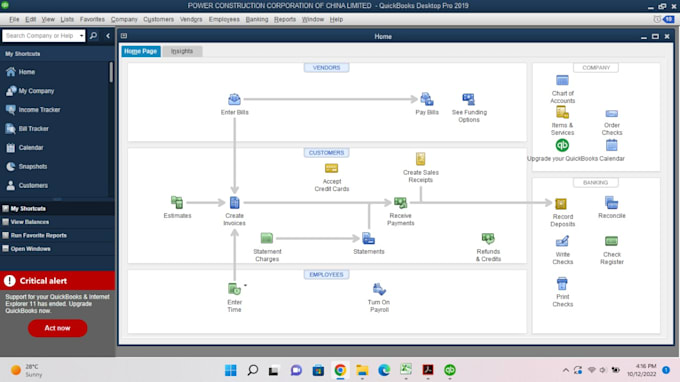This screenshot has height=382, width=680.
Task: Open the Lists menu
Action: tap(67, 20)
